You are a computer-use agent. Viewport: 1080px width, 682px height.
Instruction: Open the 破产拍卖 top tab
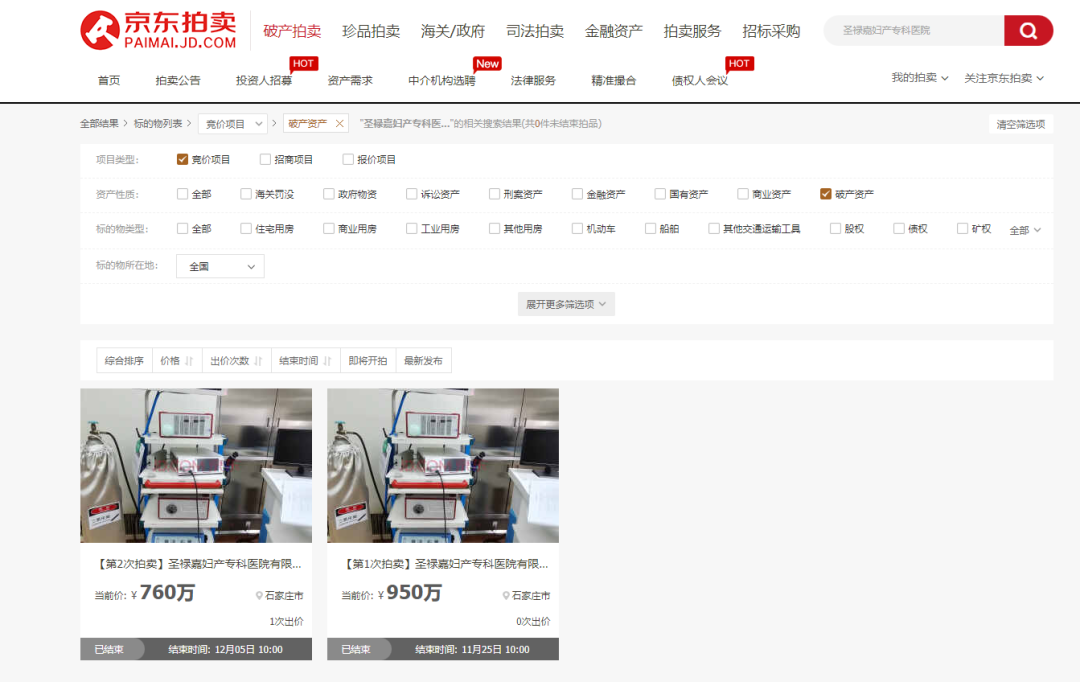pyautogui.click(x=292, y=31)
